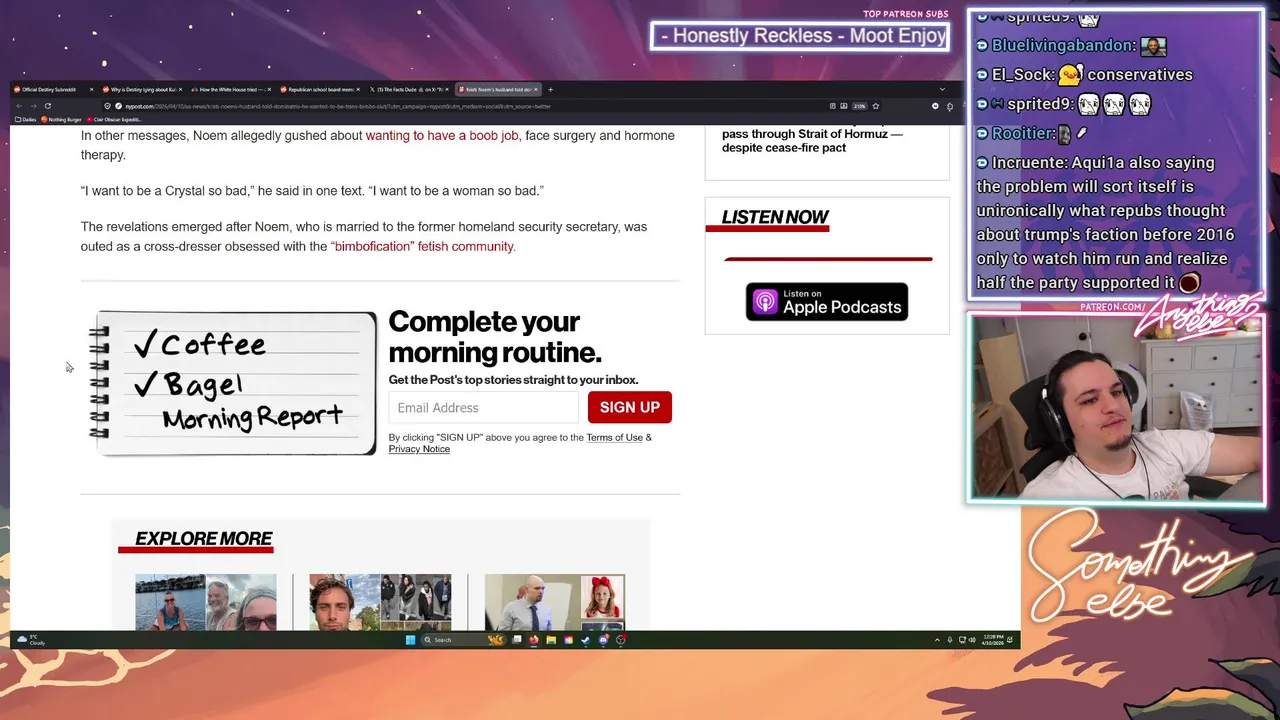
Task: Open the bimbofication fetish community link
Action: tap(423, 246)
